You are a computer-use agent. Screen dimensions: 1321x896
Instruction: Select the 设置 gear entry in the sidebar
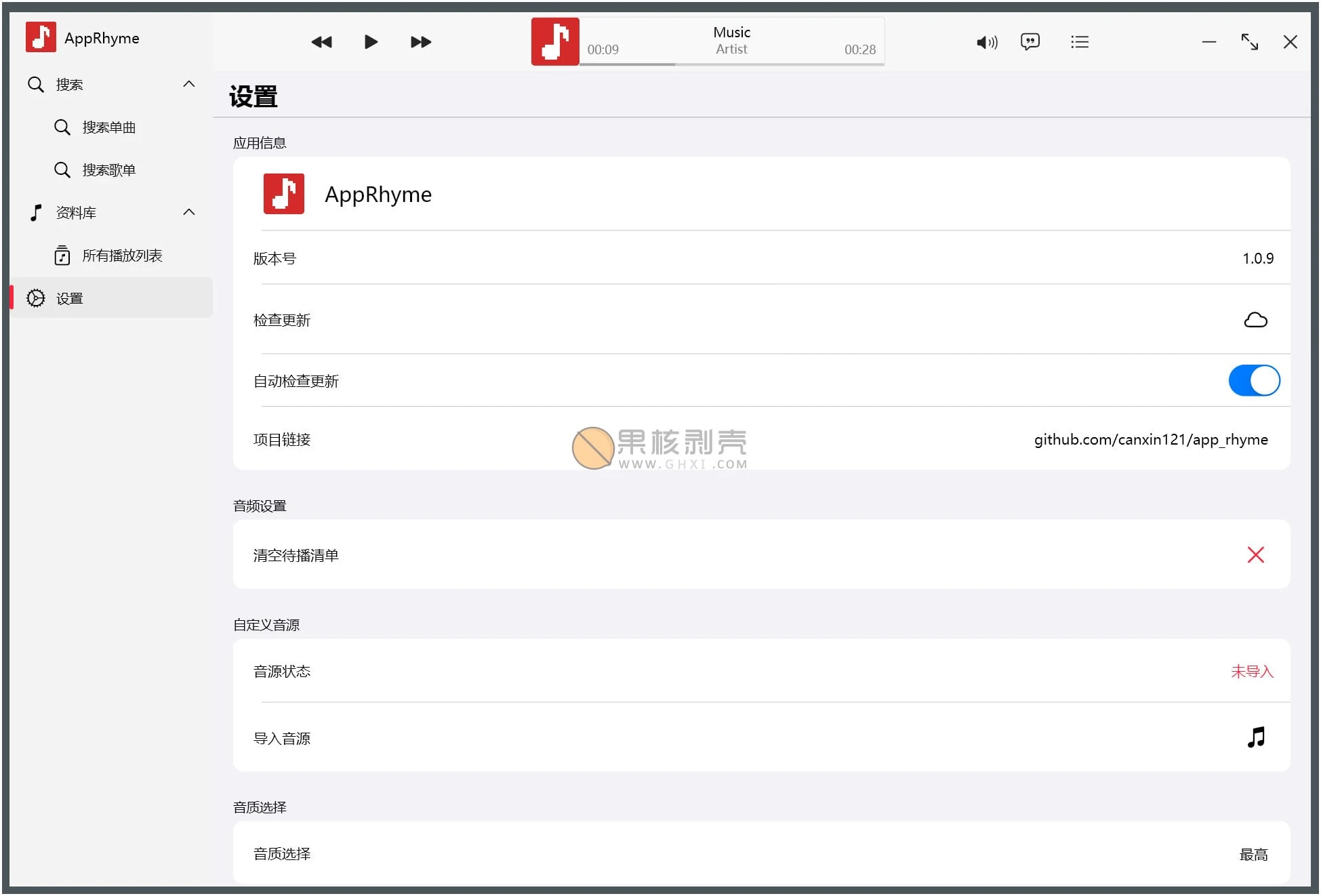point(68,298)
